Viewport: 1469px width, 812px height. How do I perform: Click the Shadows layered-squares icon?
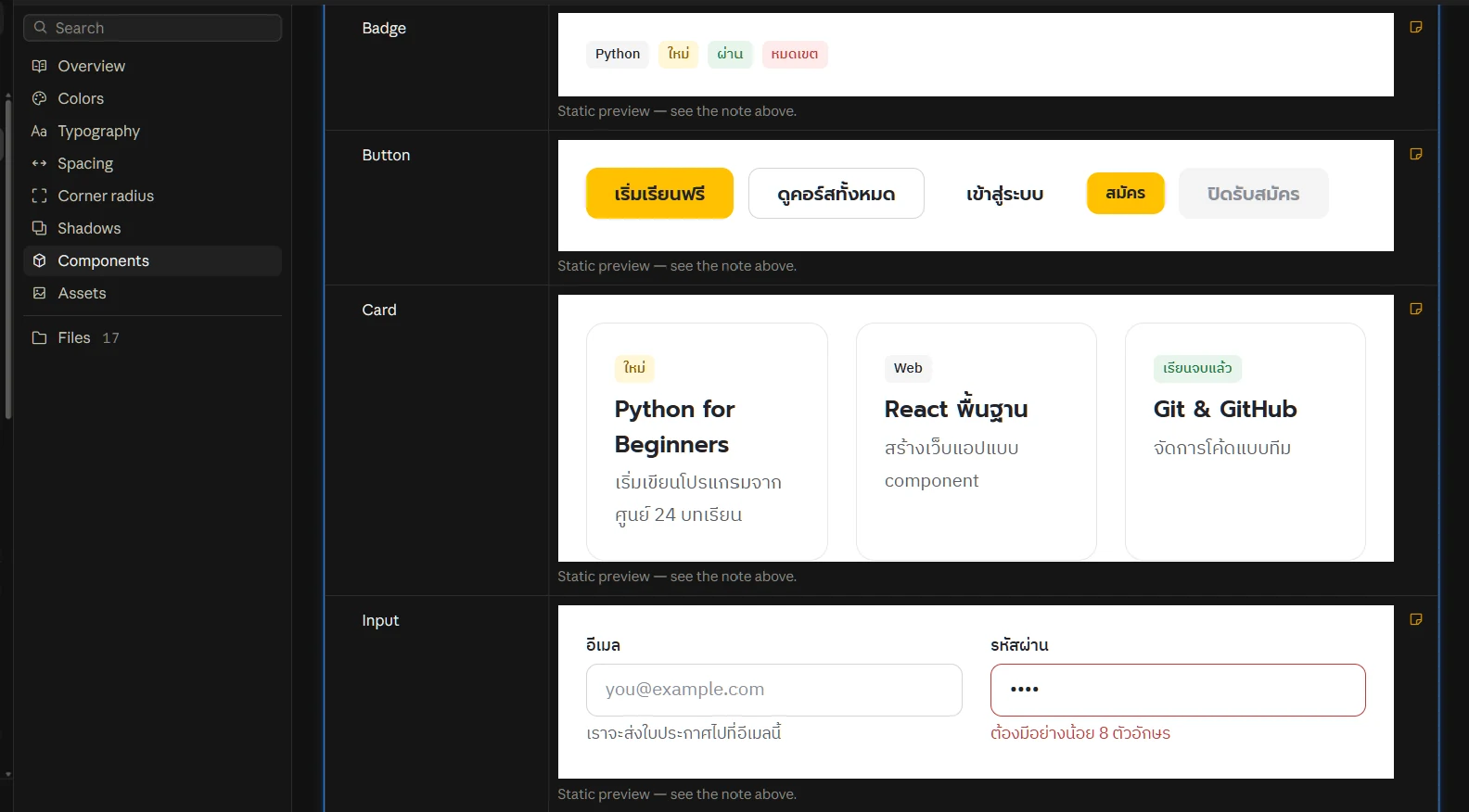pos(39,228)
